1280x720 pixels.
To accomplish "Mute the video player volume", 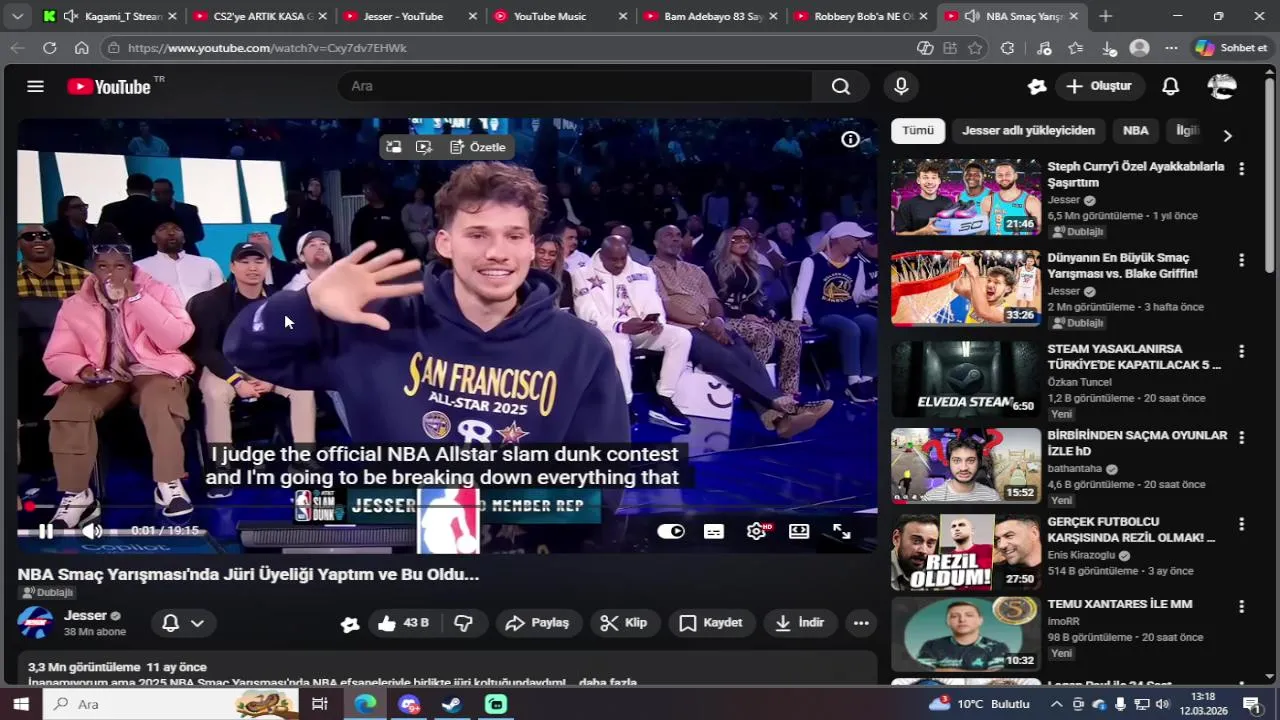I will pyautogui.click(x=91, y=531).
